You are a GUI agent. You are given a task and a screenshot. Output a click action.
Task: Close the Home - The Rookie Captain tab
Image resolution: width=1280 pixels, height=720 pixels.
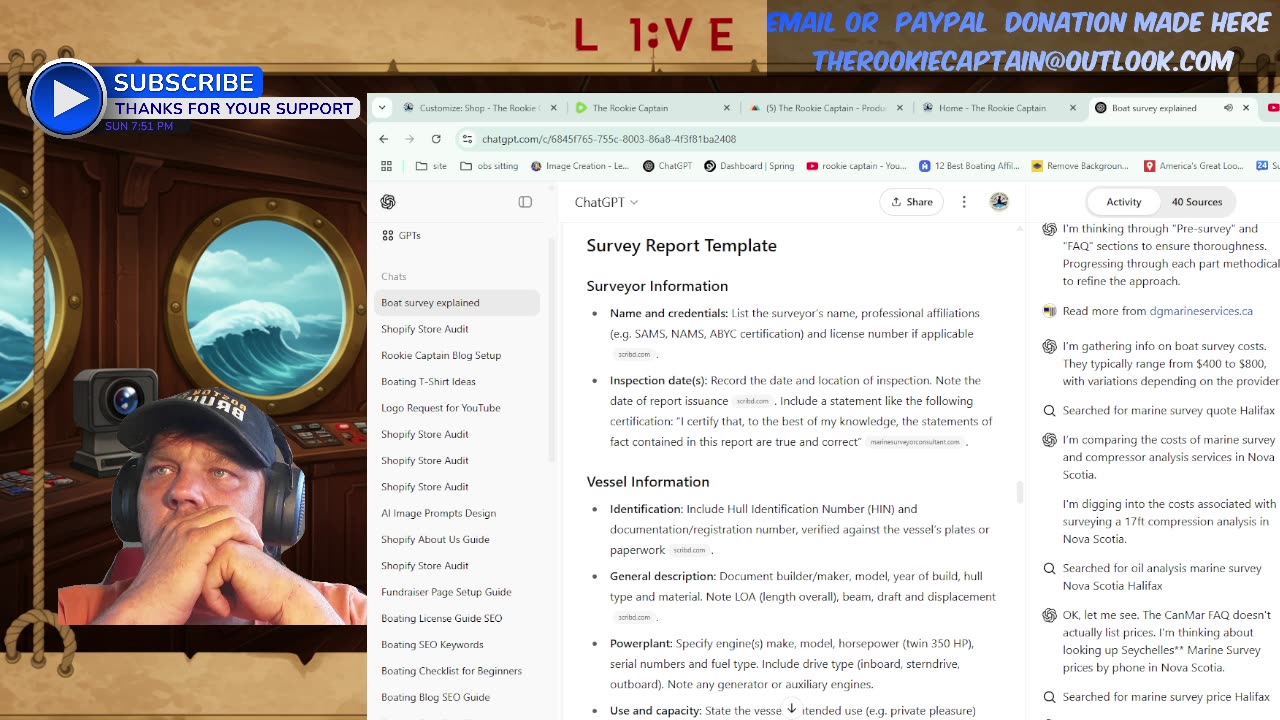[x=1073, y=108]
